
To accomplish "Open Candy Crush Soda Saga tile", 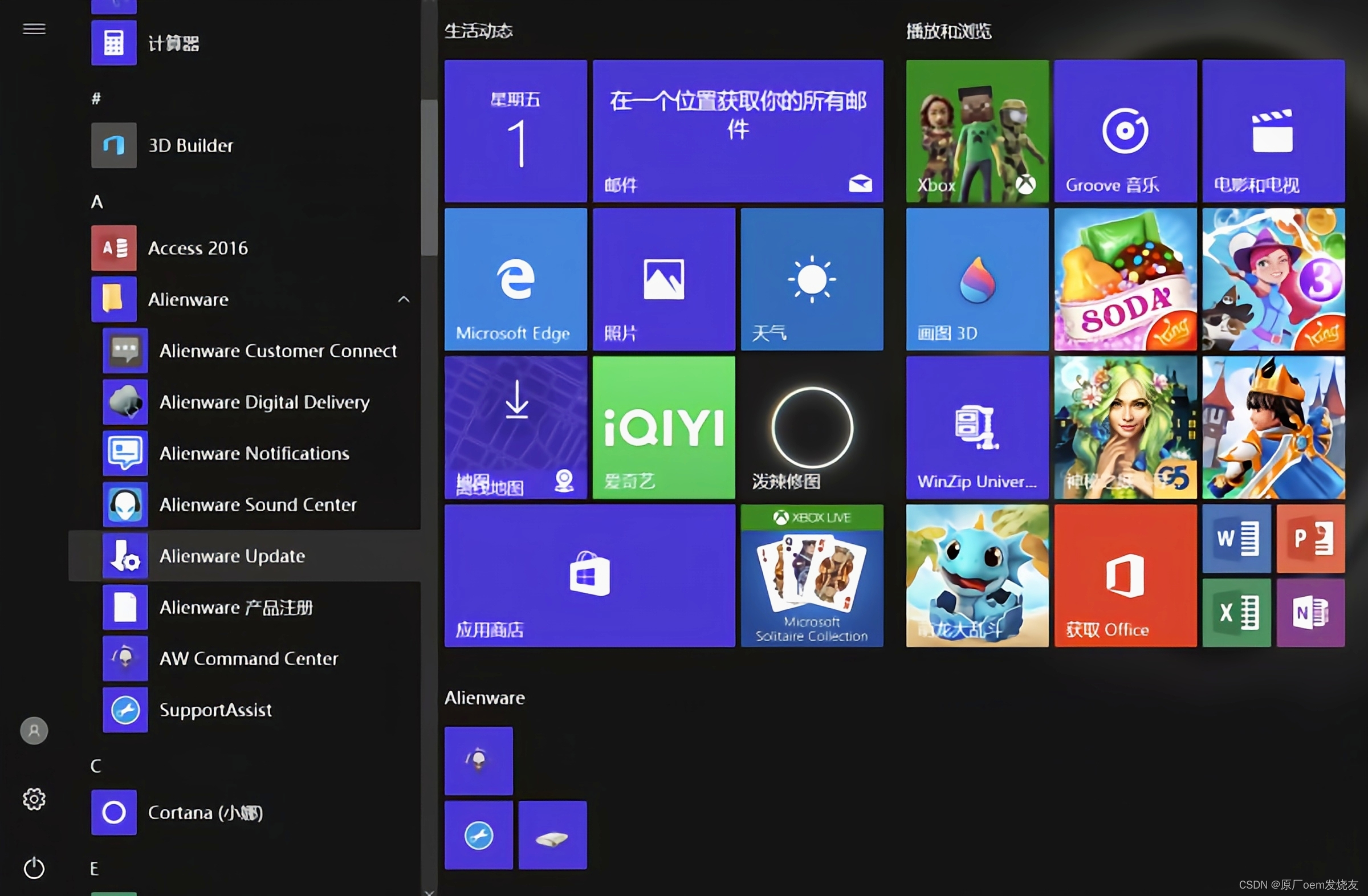I will [x=1125, y=279].
